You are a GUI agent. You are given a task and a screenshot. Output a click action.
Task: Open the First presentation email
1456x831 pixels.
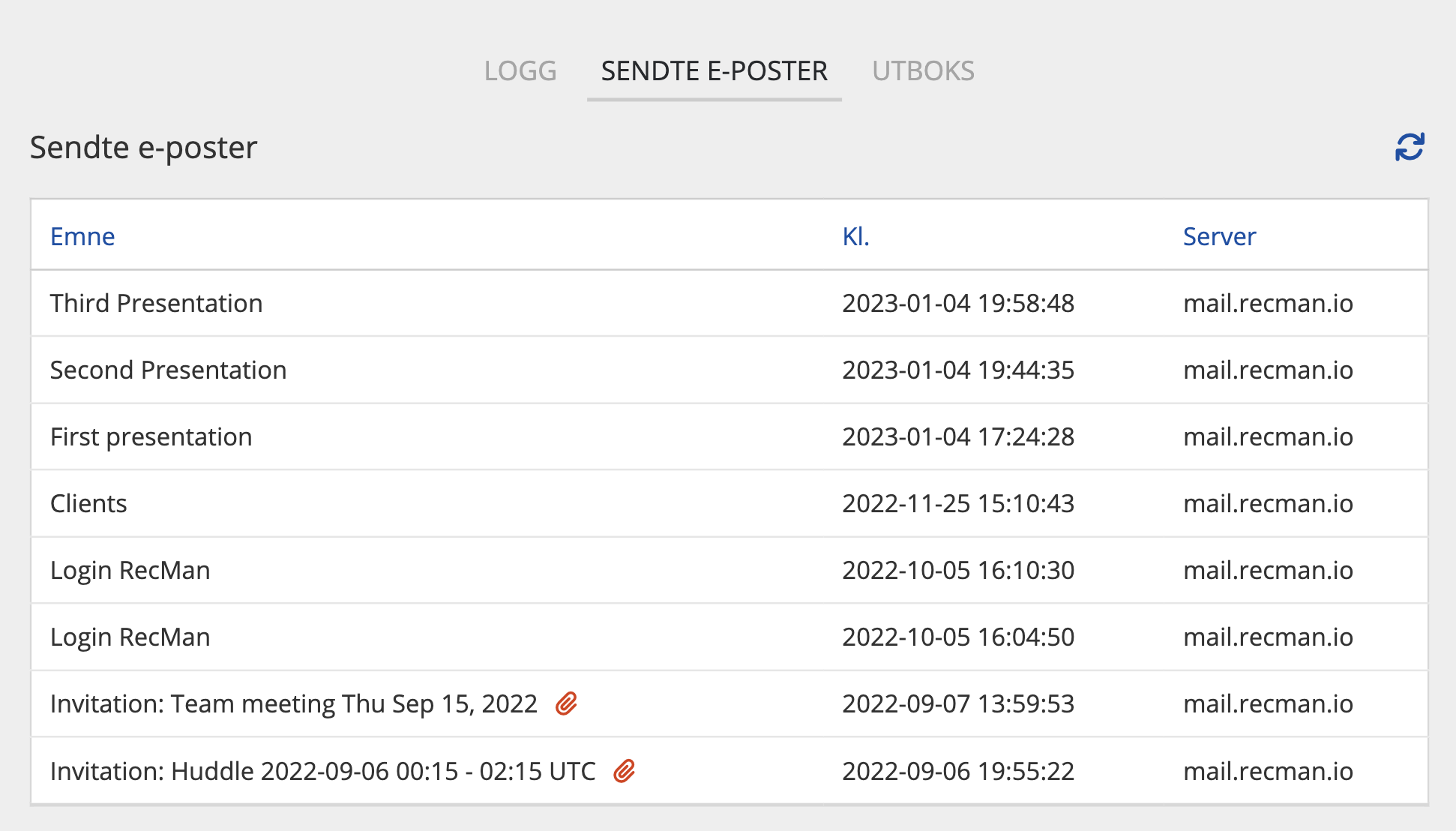[x=151, y=436]
